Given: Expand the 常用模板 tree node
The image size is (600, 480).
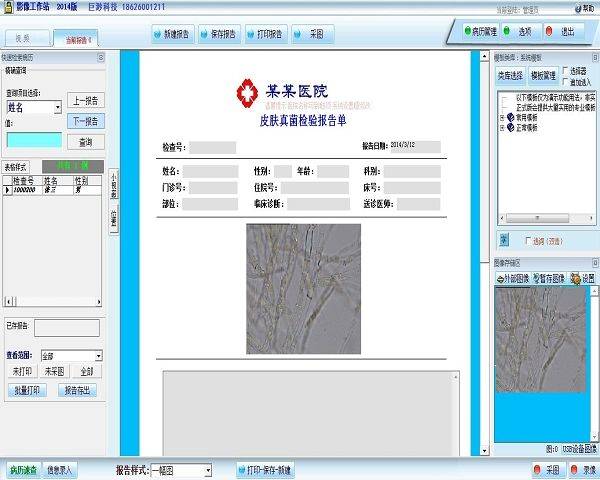Looking at the screenshot, I should 502,115.
